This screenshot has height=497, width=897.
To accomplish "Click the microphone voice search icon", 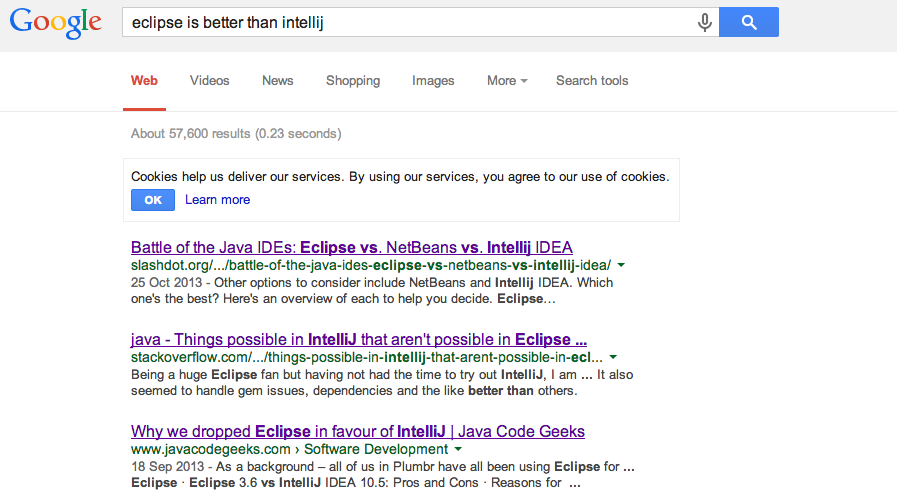I will tap(704, 22).
